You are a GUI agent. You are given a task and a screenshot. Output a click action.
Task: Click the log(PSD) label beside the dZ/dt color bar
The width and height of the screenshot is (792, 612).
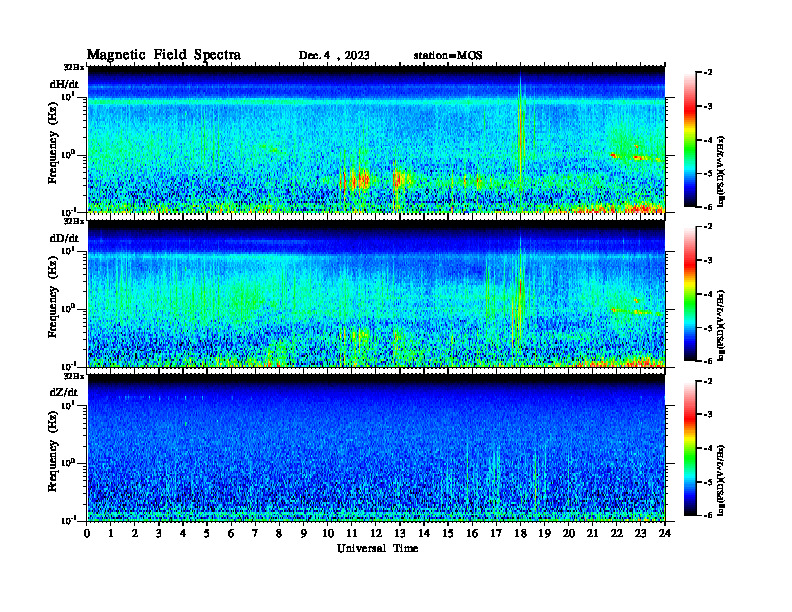tap(721, 480)
